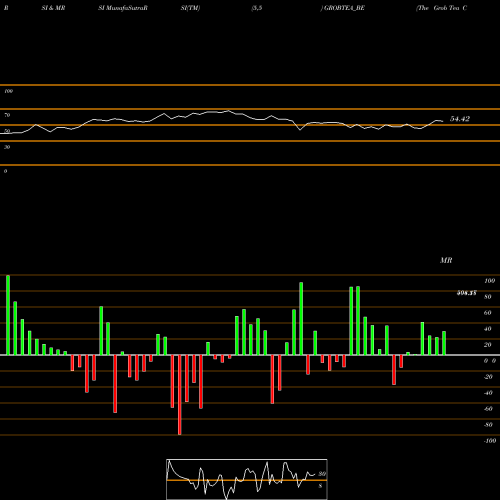Screen dimensions: 500x500
Task: Click the 20 label on MR axis
Action: 488,345
